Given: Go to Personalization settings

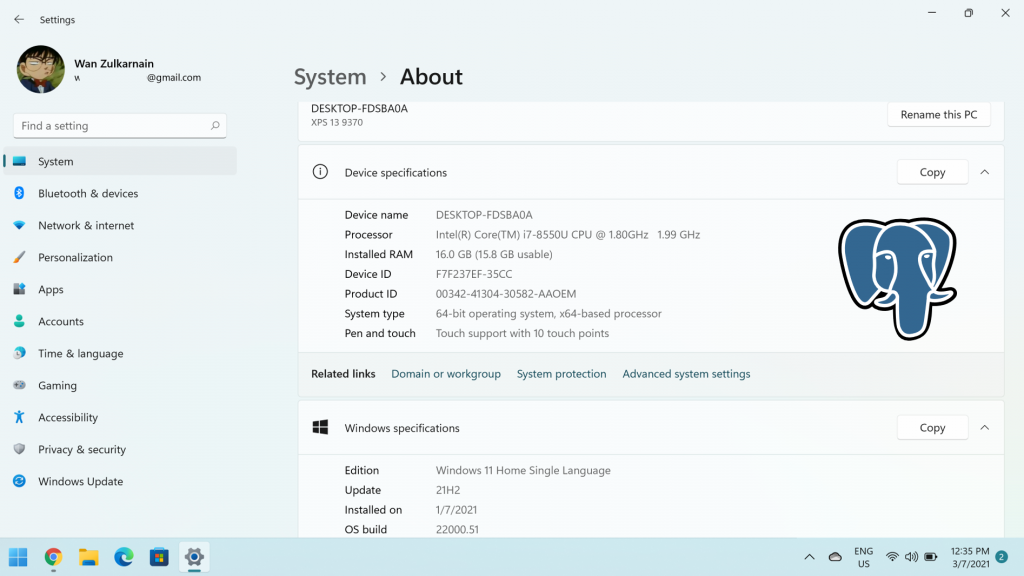Looking at the screenshot, I should pyautogui.click(x=75, y=257).
